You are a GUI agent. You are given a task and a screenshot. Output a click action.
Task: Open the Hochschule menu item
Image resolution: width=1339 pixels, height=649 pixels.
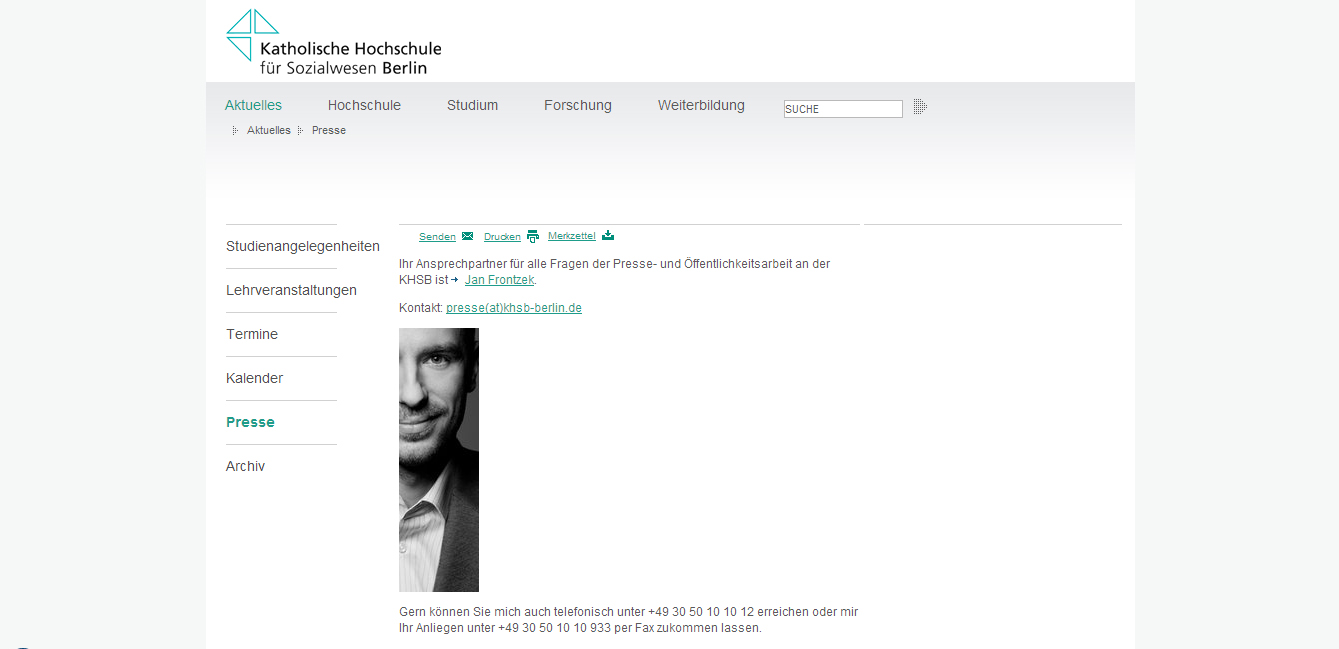point(364,105)
